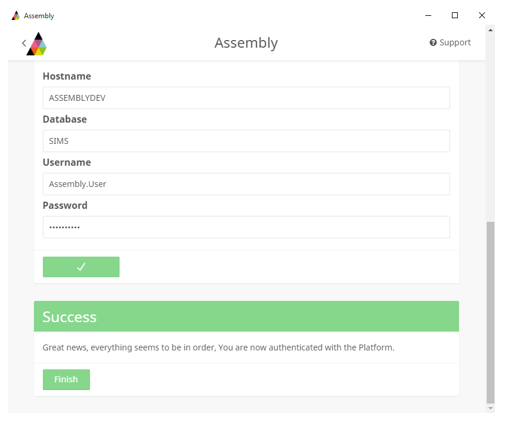Click the Finish button
Screen dimensions: 509x429
pyautogui.click(x=66, y=380)
